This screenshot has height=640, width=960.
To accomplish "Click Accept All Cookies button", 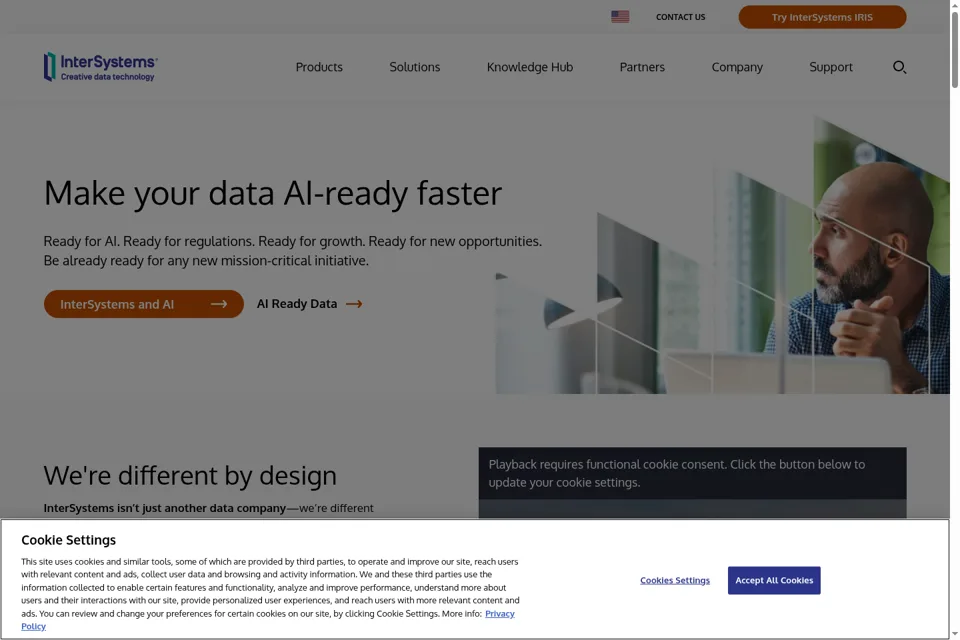I will [x=774, y=580].
